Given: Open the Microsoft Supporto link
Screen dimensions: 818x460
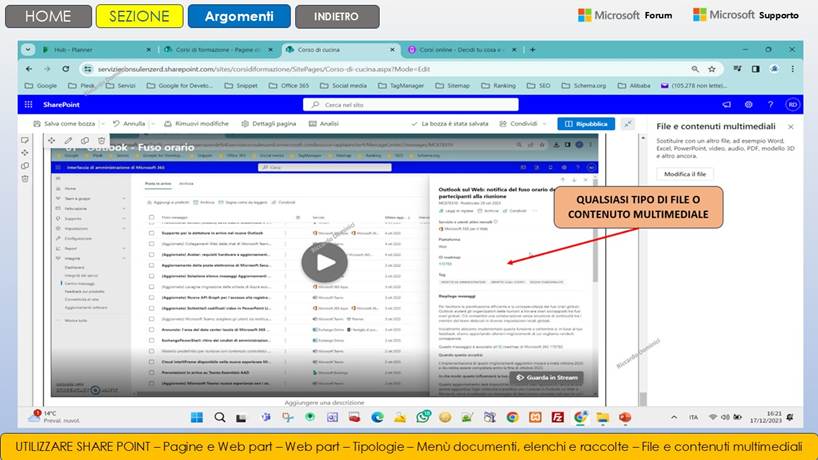Looking at the screenshot, I should tap(746, 15).
